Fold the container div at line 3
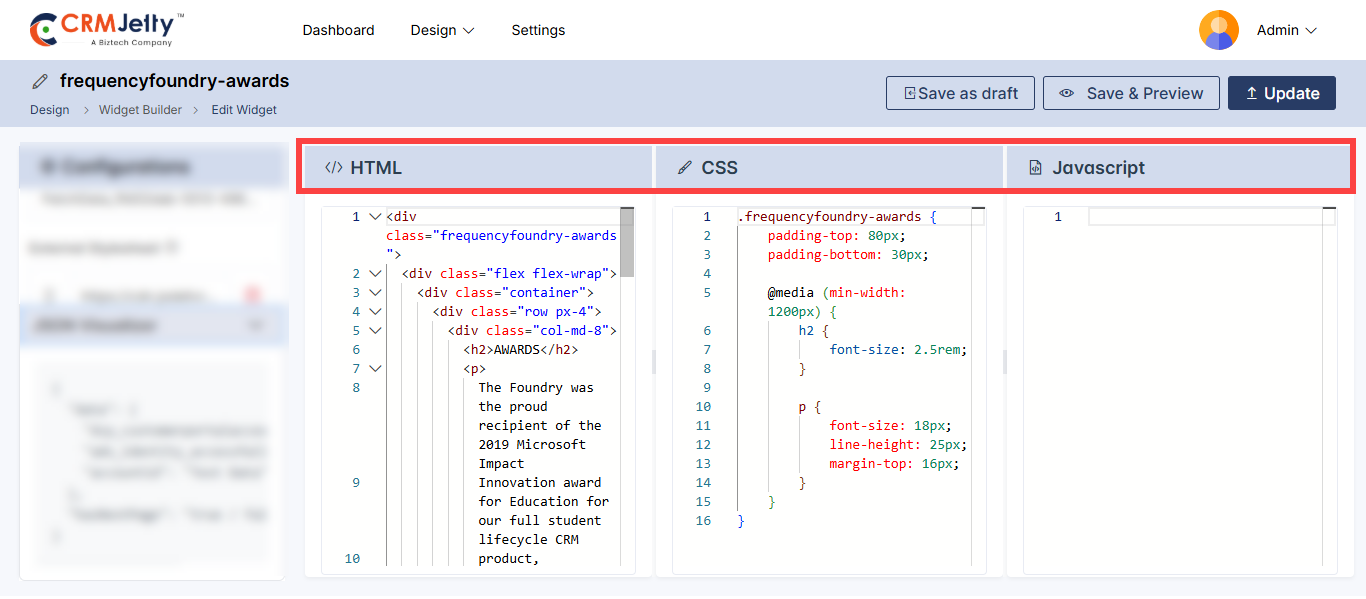 pyautogui.click(x=375, y=293)
